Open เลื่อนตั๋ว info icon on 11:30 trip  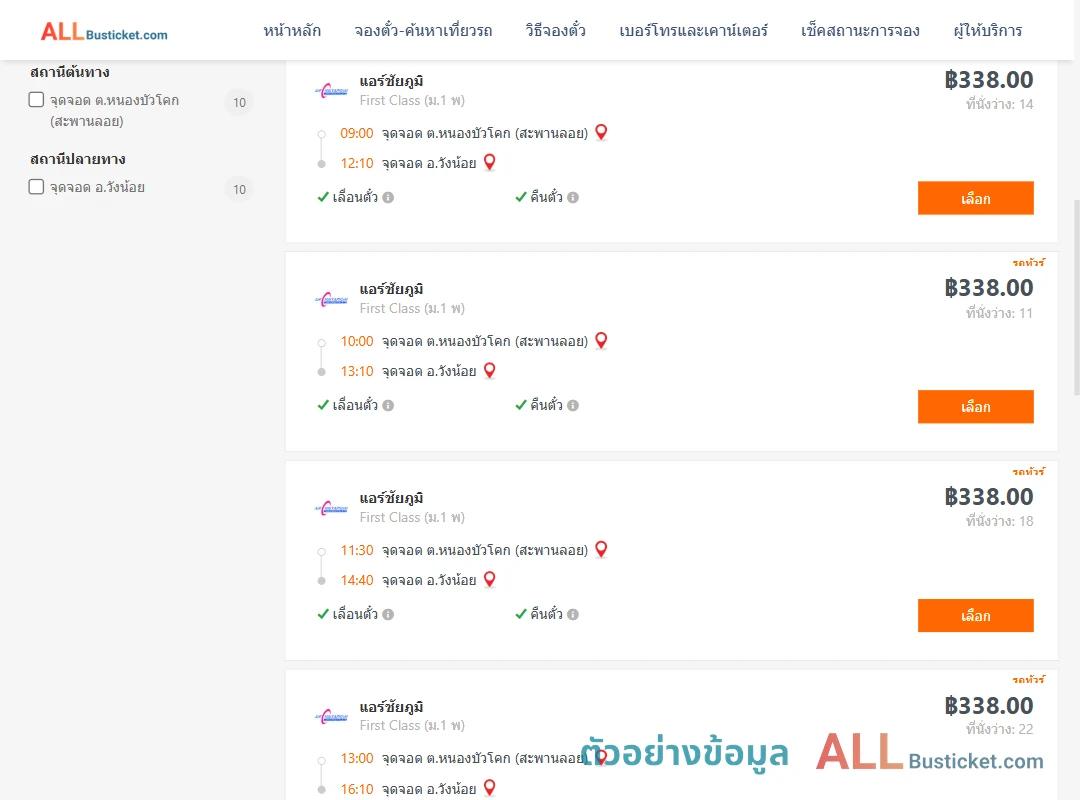tap(388, 615)
